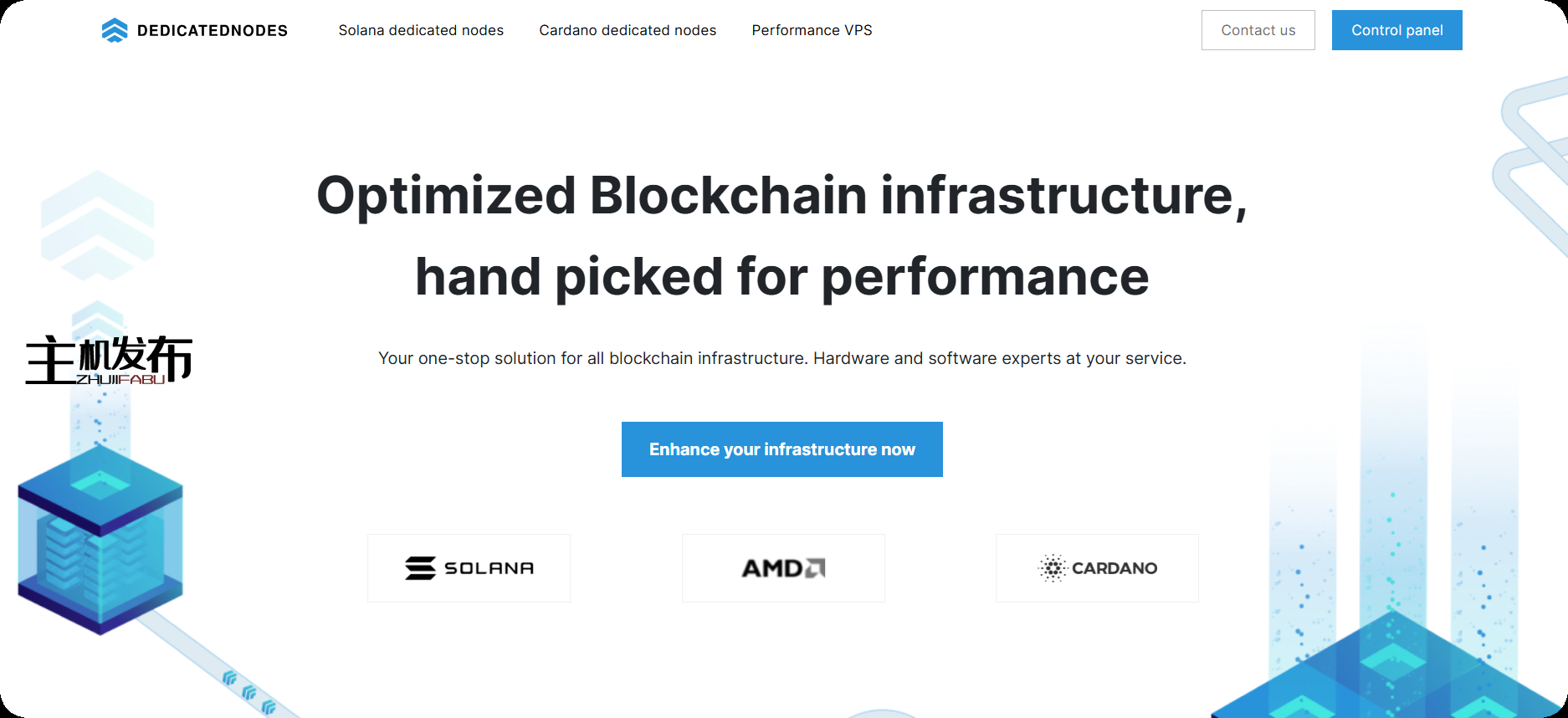Click the Cardano dotted circle icon

point(1053,568)
